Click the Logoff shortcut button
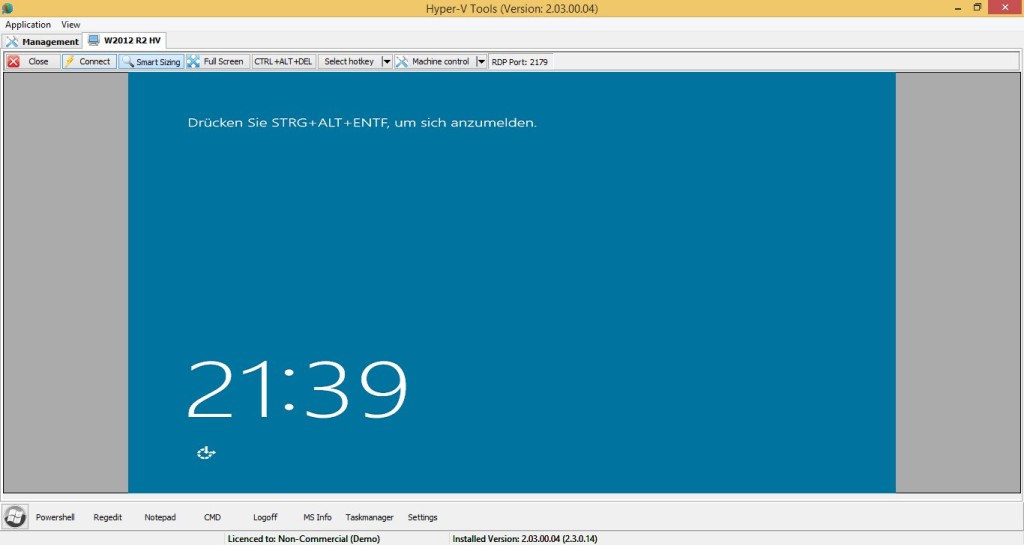Viewport: 1024px width, 545px height. [x=265, y=518]
